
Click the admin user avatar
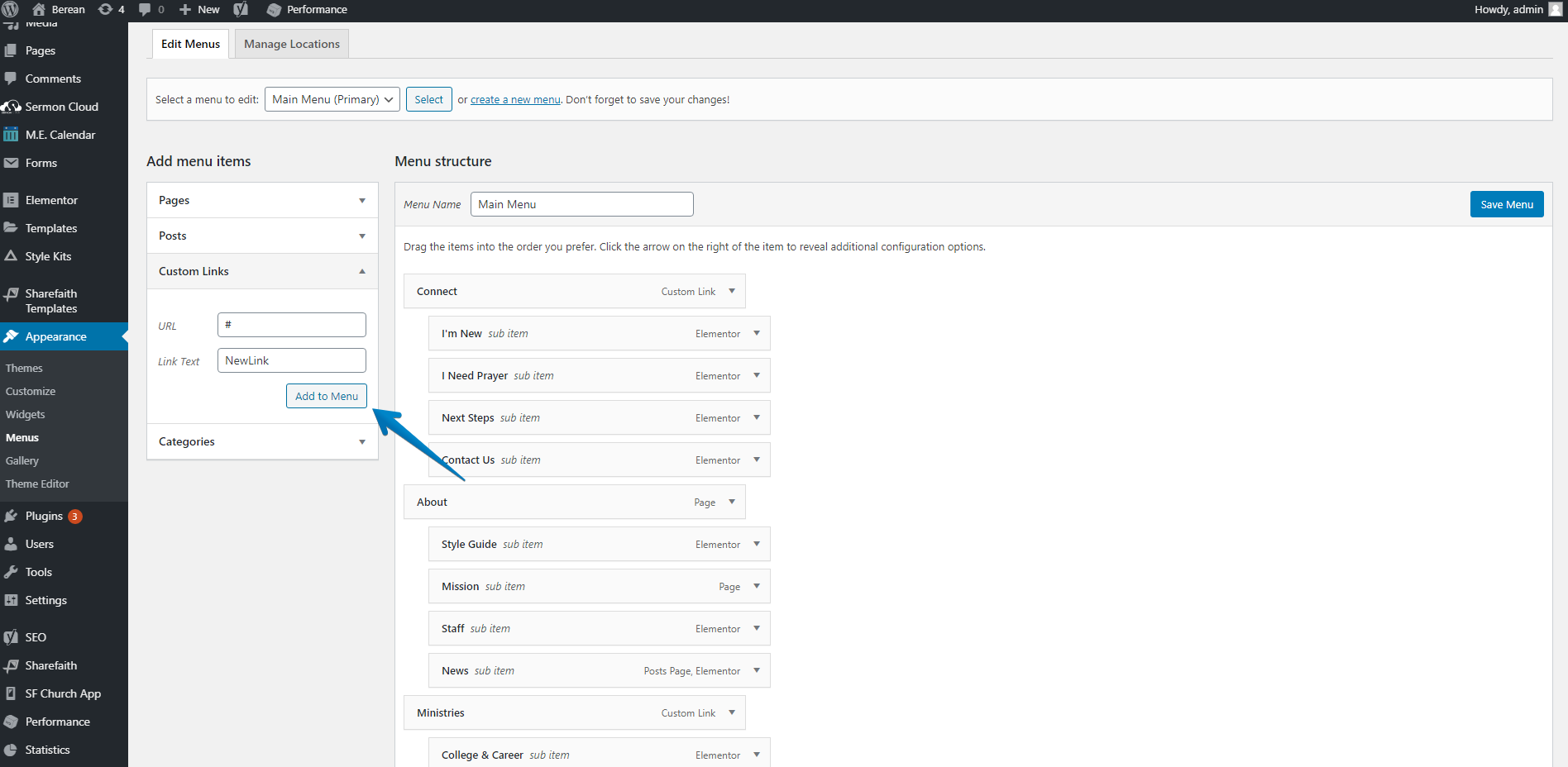tap(1555, 9)
